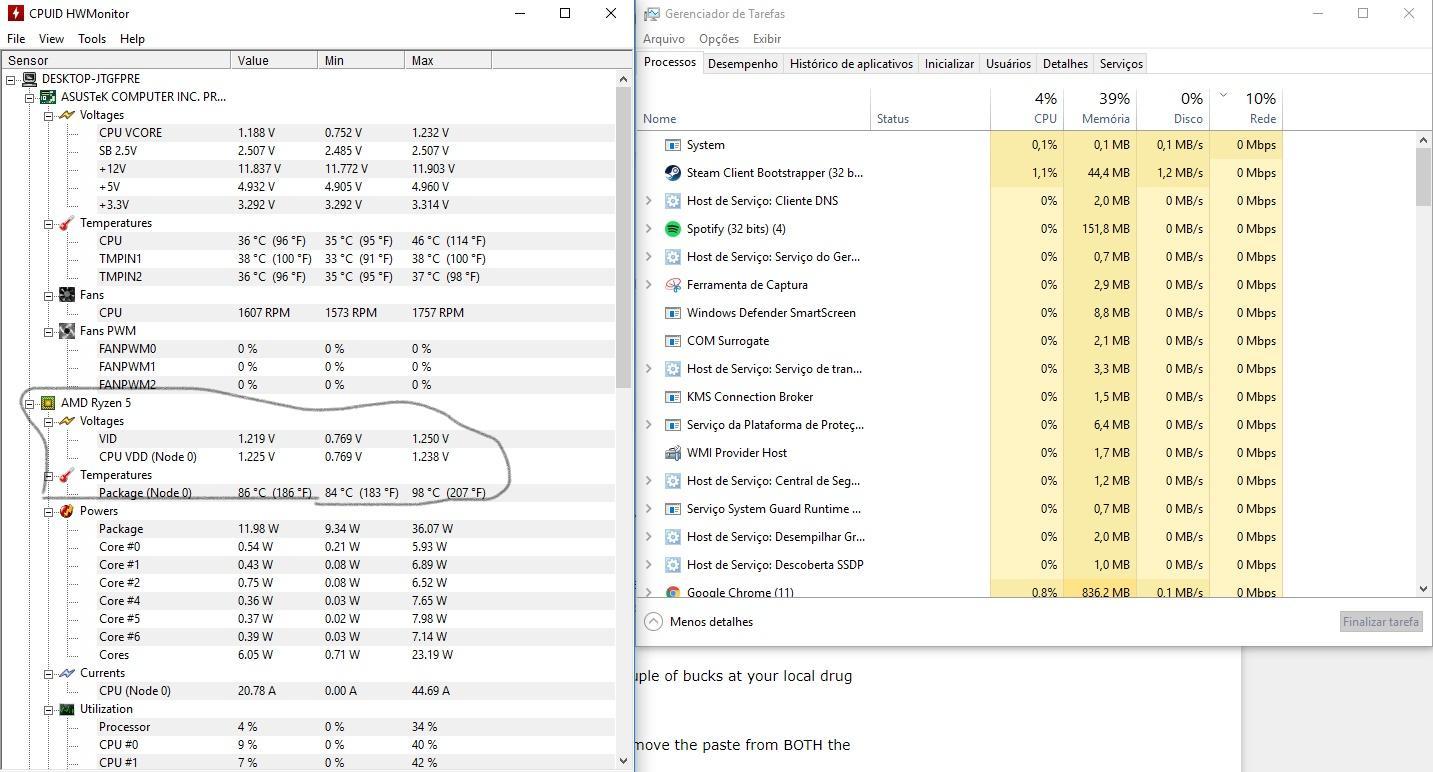Click the Host de Serviço: Descoberta SSDP icon
Viewport: 1433px width, 772px height.
tap(673, 565)
